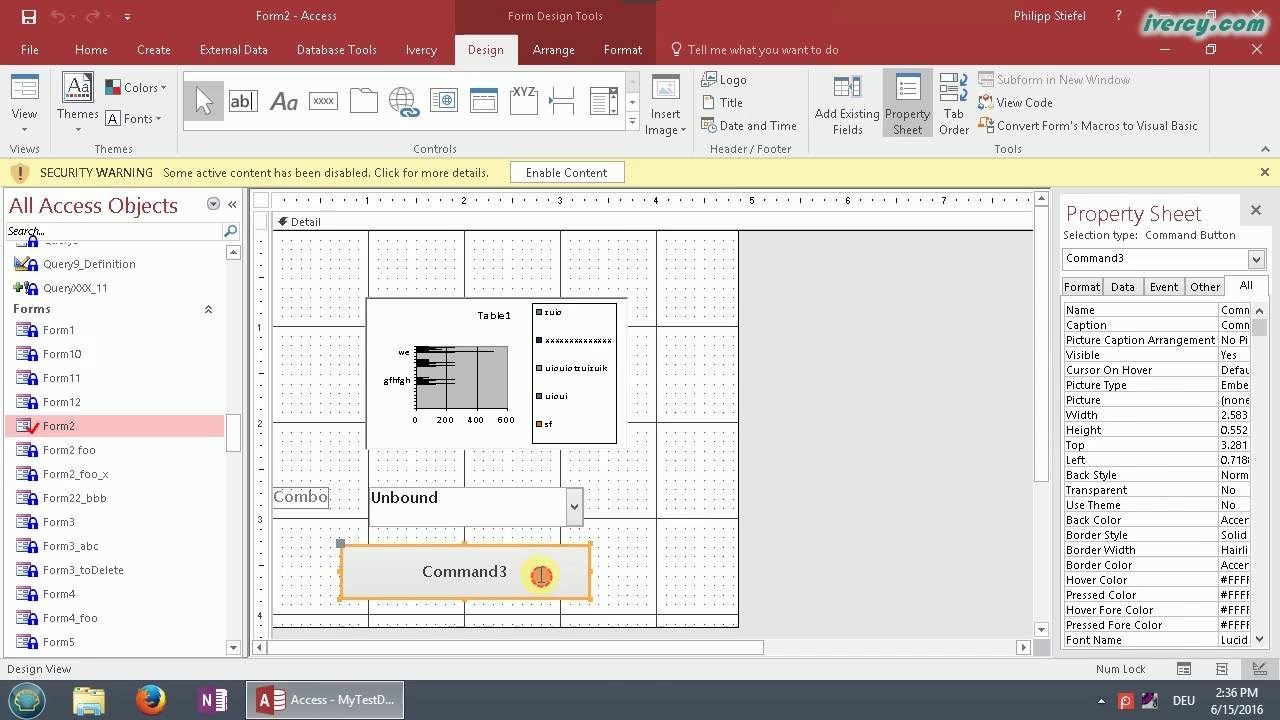Insert Date and Time in header
This screenshot has height=720, width=1280.
coord(749,126)
